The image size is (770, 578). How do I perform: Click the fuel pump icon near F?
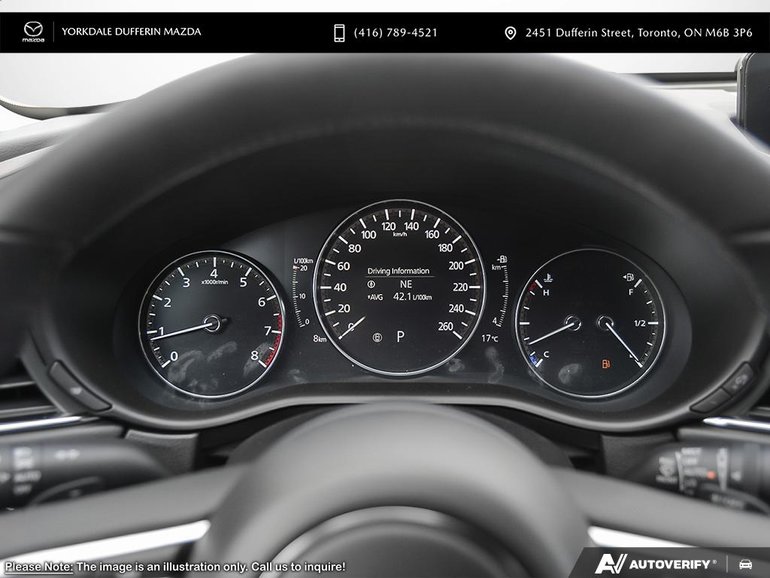click(628, 277)
